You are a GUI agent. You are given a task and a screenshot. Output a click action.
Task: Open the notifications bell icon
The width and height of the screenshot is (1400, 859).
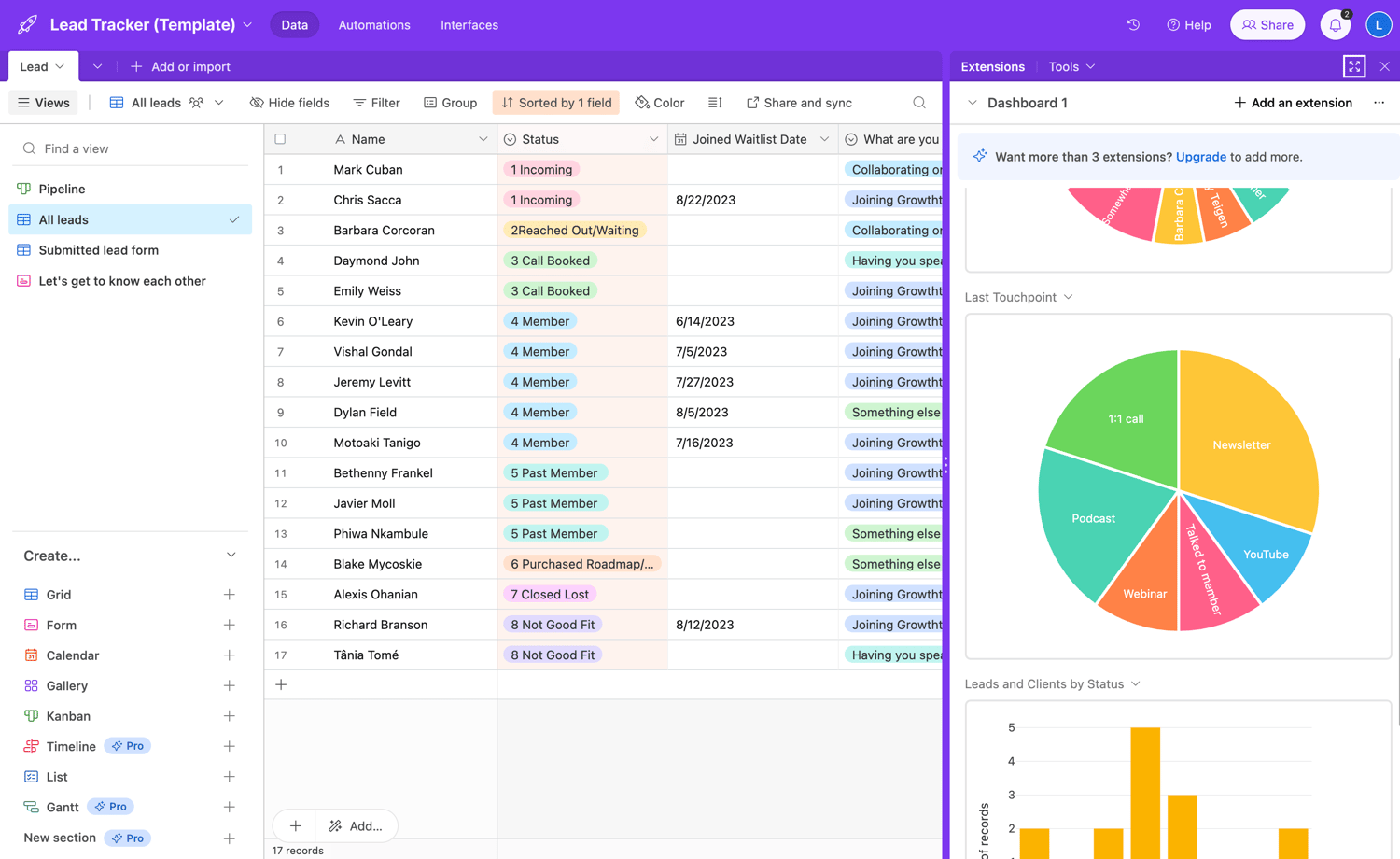point(1335,24)
